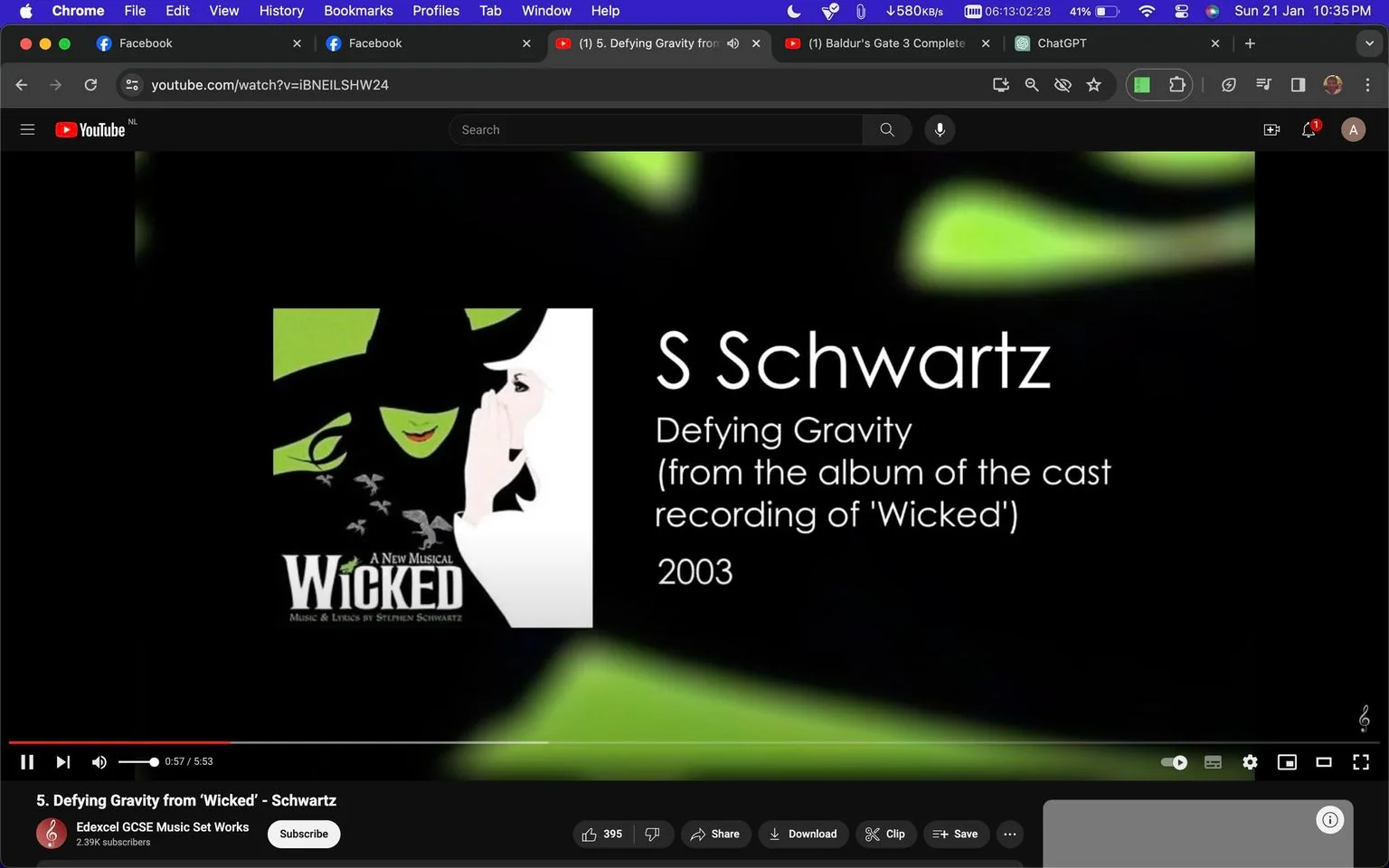The width and height of the screenshot is (1389, 868).
Task: Switch to the second Facebook tab
Action: [x=430, y=43]
